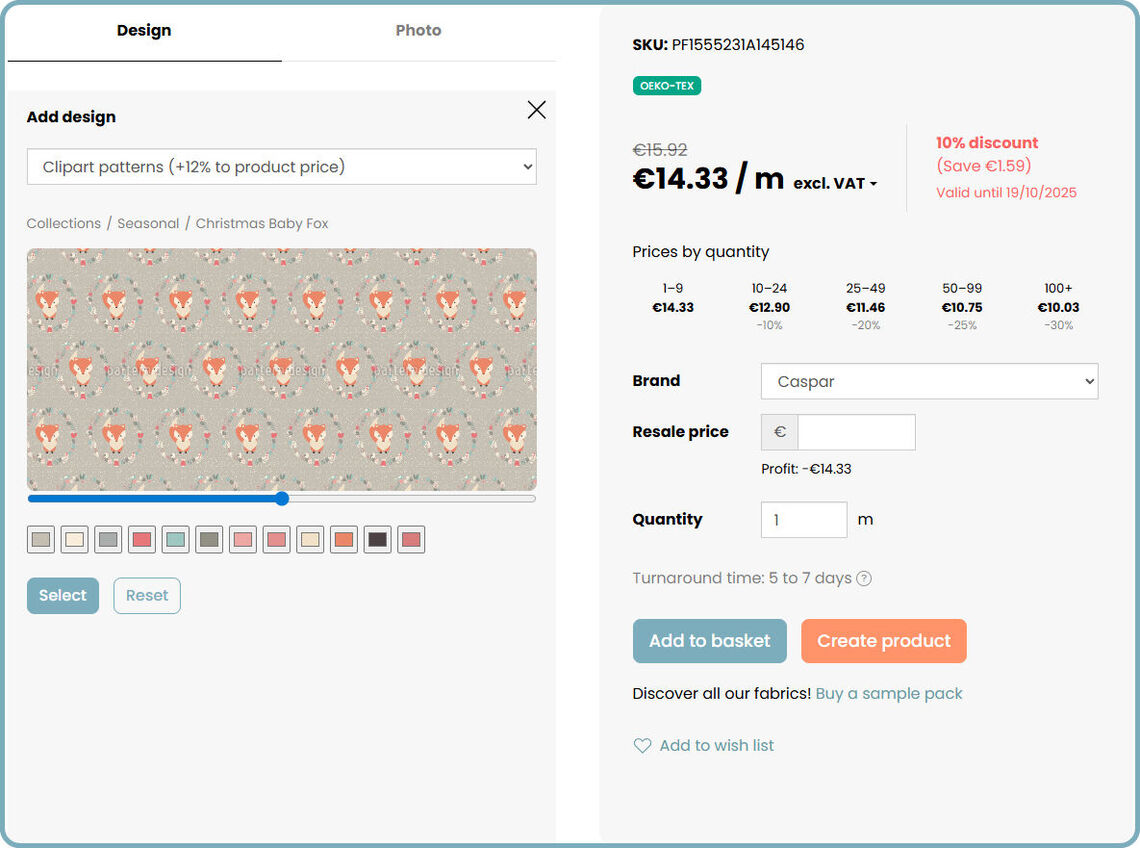
Task: Pick the dark brown color swatch
Action: pos(377,540)
